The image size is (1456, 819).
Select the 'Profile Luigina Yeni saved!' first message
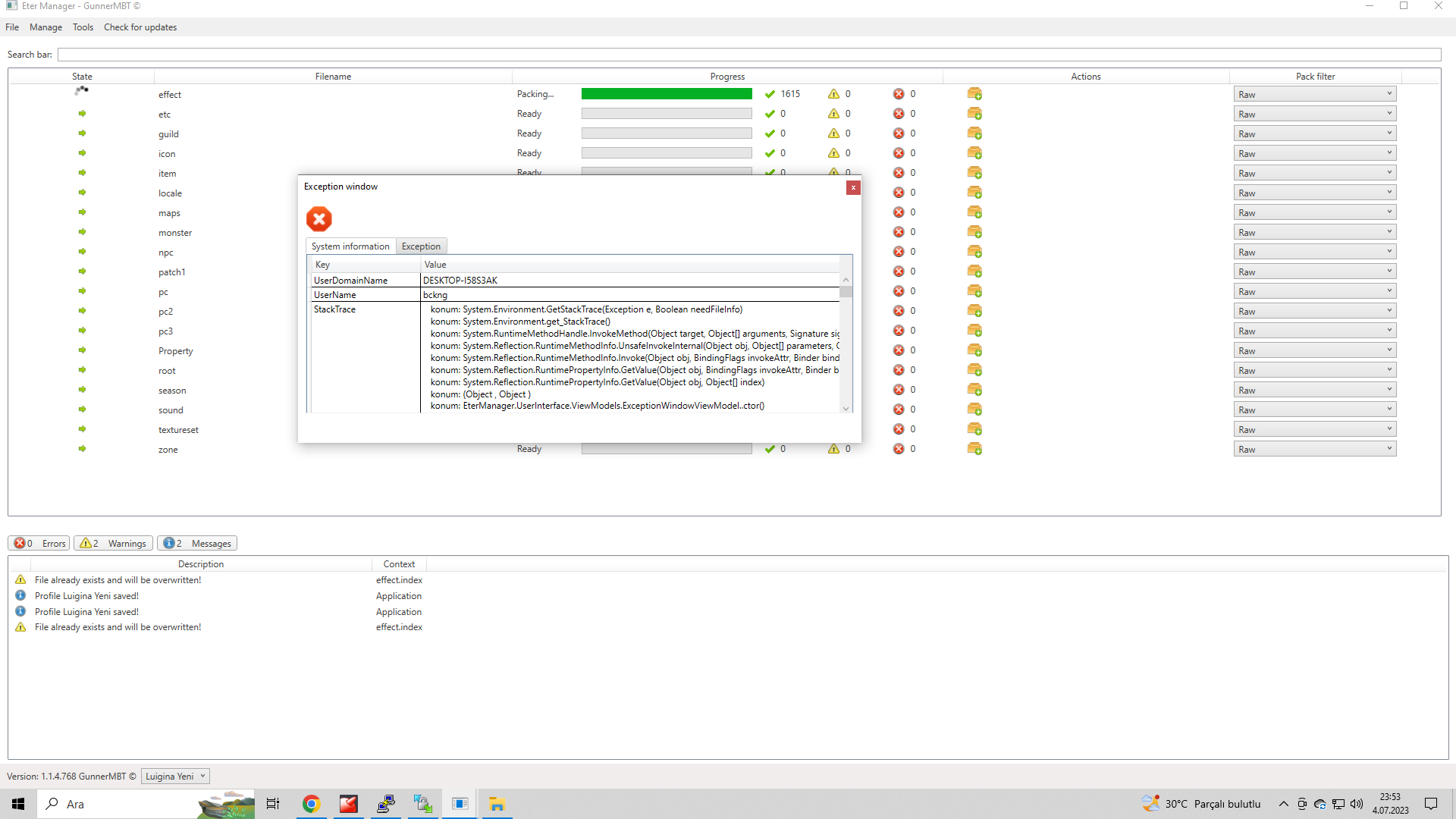tap(86, 596)
